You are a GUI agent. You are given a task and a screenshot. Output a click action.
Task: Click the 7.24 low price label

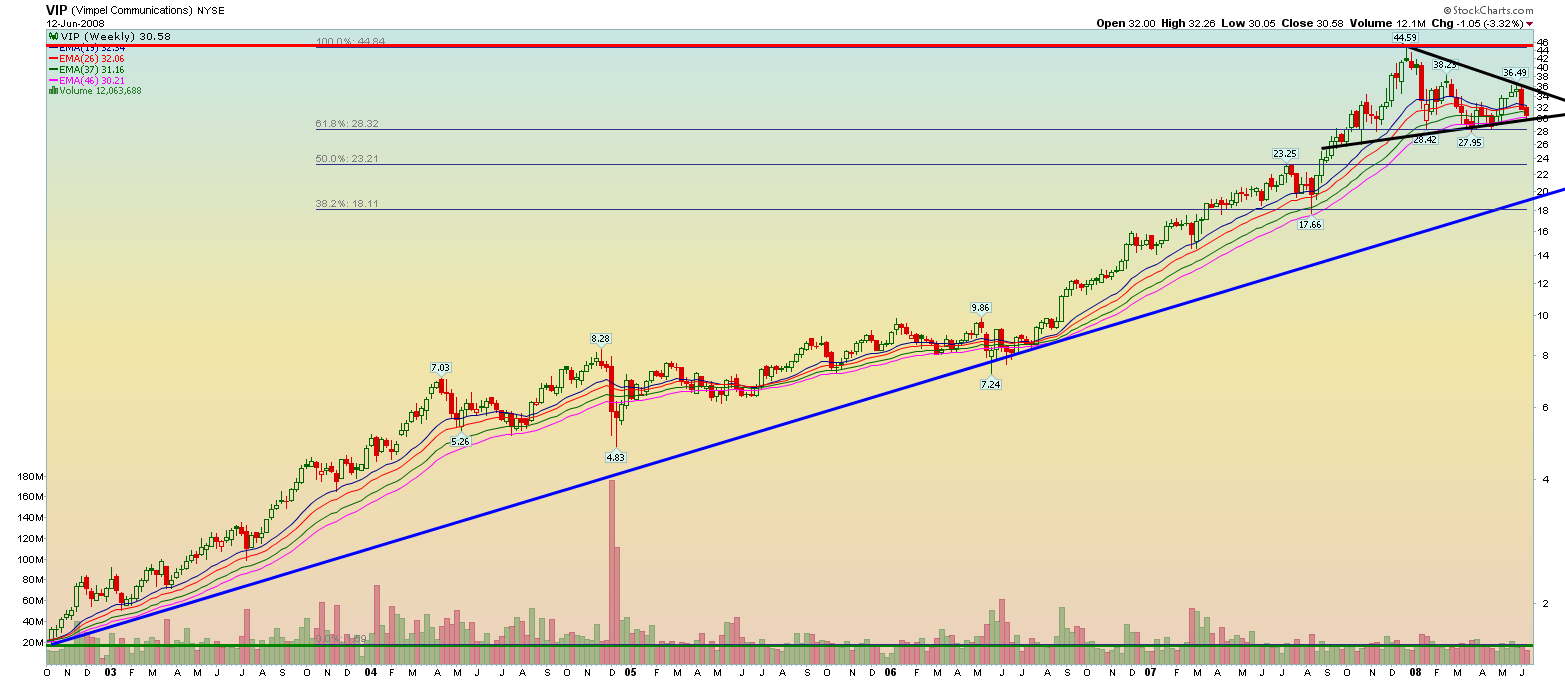991,384
